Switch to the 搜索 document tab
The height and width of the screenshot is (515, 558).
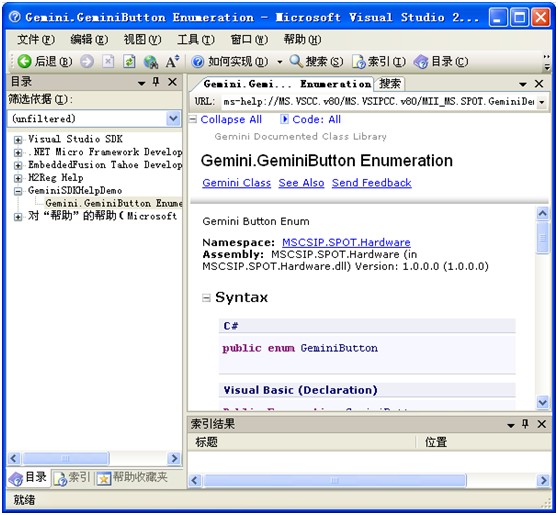pyautogui.click(x=390, y=84)
